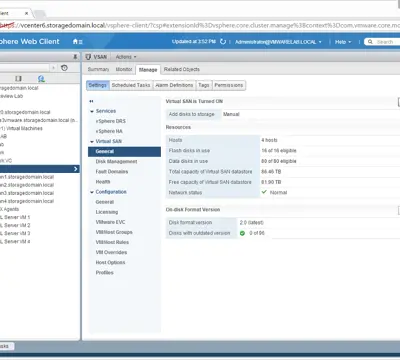Close the browser tab
This screenshot has height=360, width=400.
point(26,13)
